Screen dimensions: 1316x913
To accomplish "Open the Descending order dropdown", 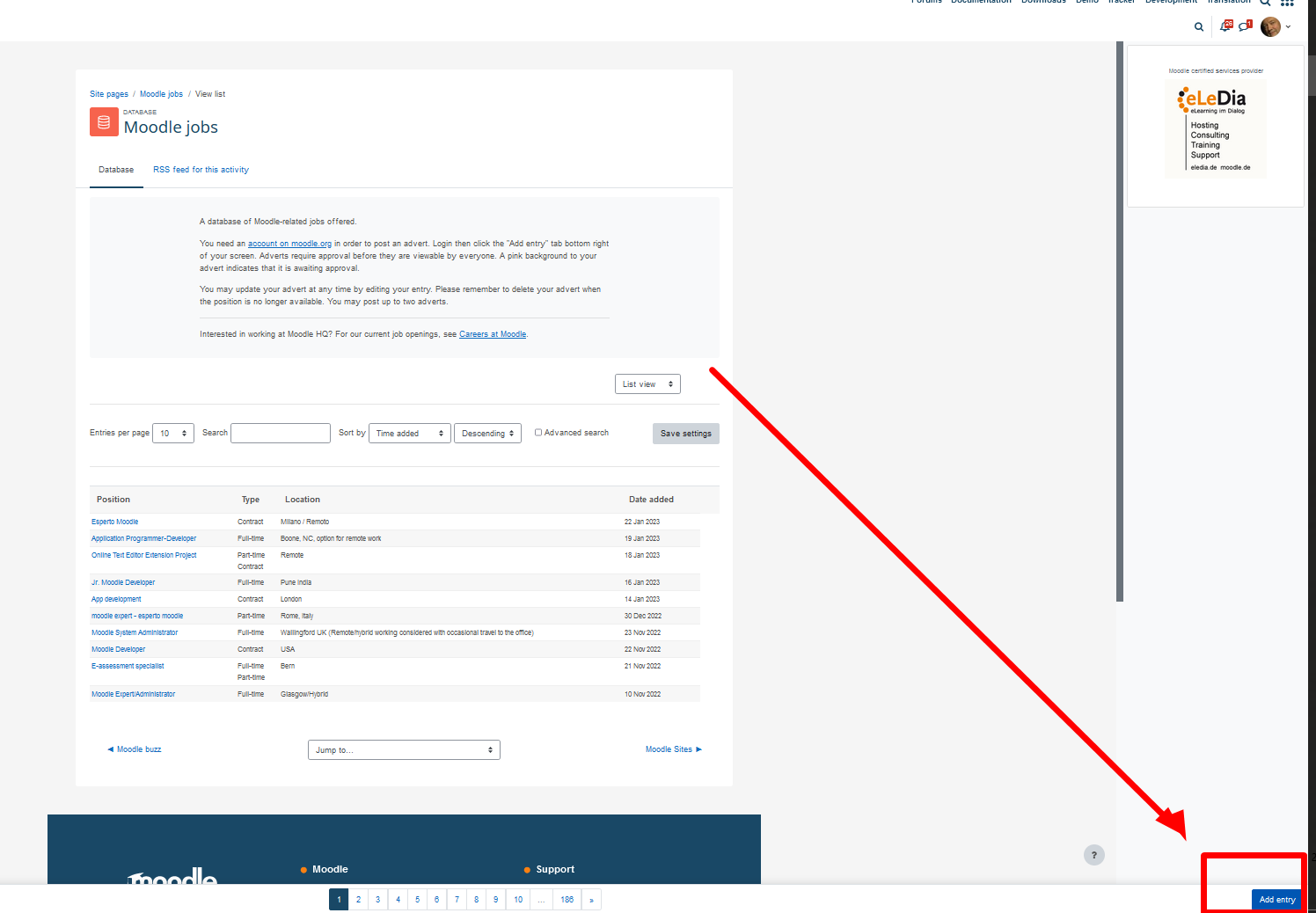I will (487, 434).
